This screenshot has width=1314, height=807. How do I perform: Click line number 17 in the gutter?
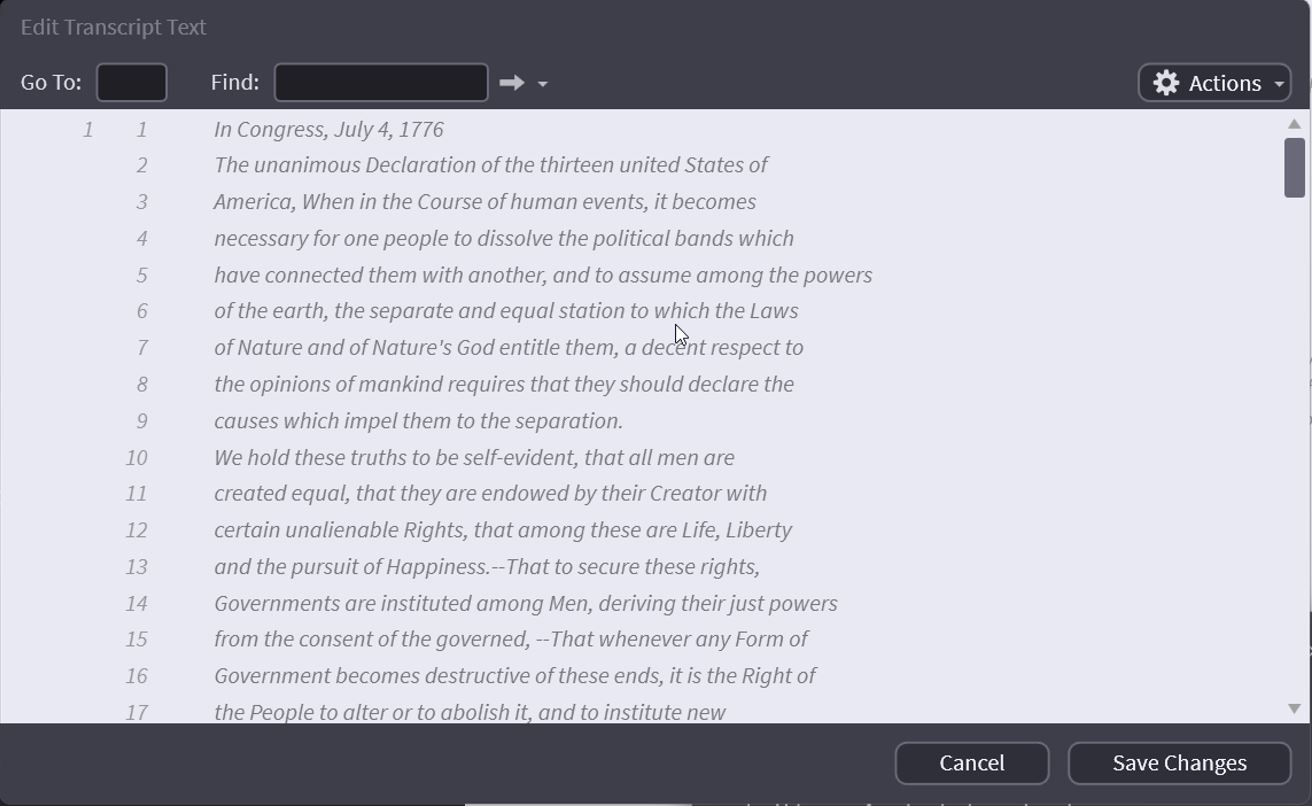(137, 713)
